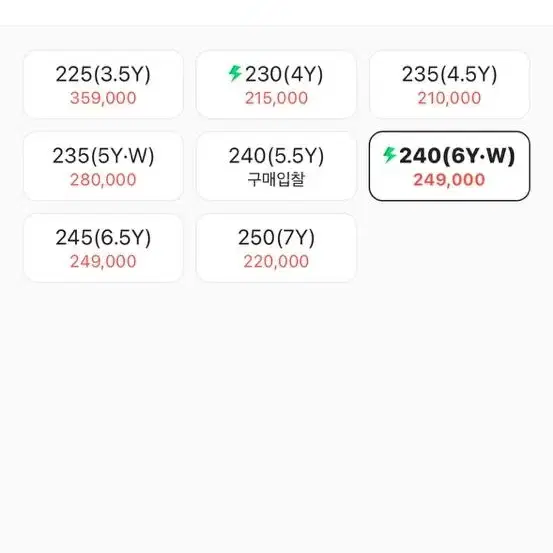The height and width of the screenshot is (553, 553).
Task: Choose the 250(7Y) size tile
Action: click(x=276, y=248)
